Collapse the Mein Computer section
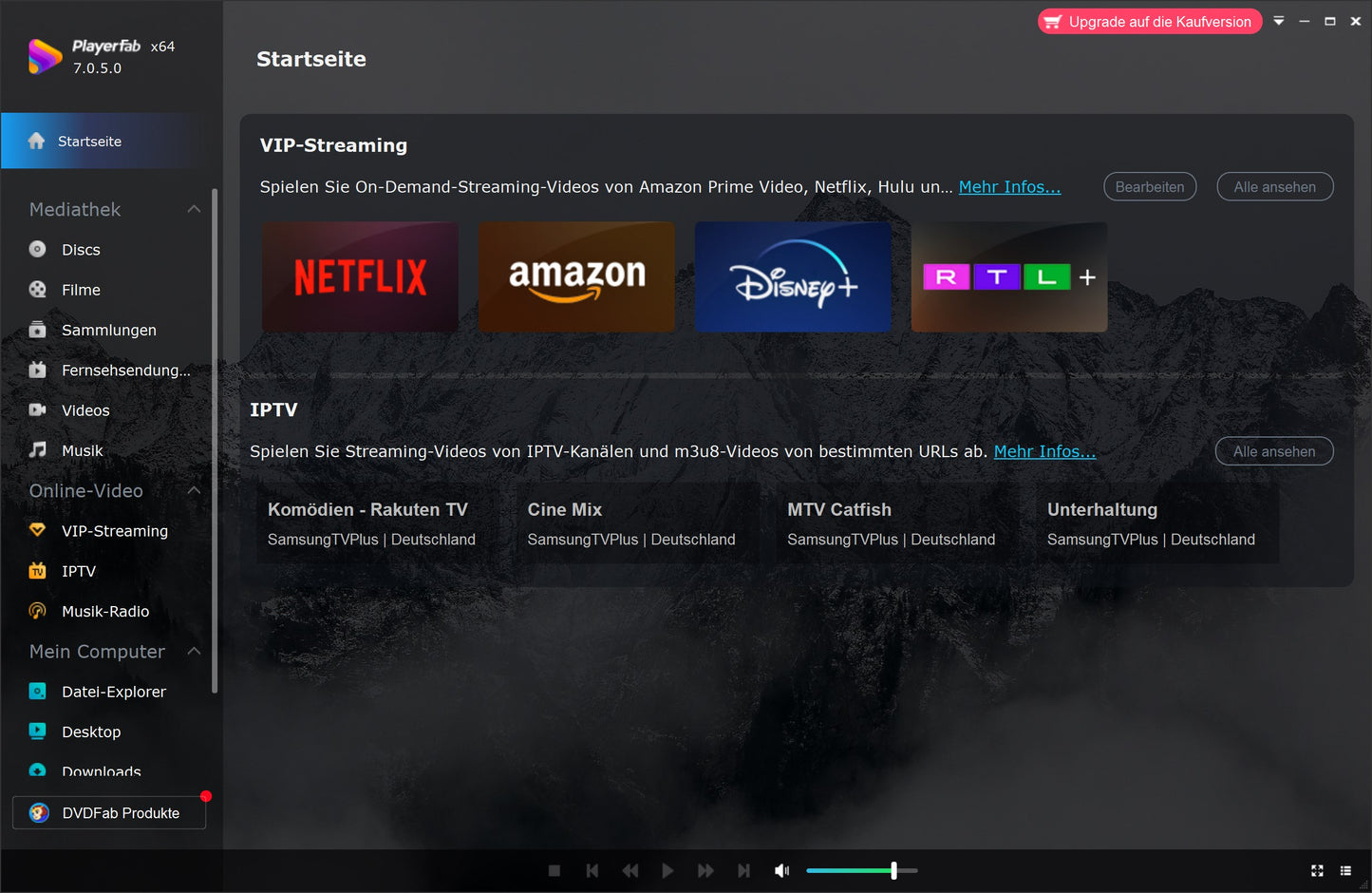 coord(194,651)
